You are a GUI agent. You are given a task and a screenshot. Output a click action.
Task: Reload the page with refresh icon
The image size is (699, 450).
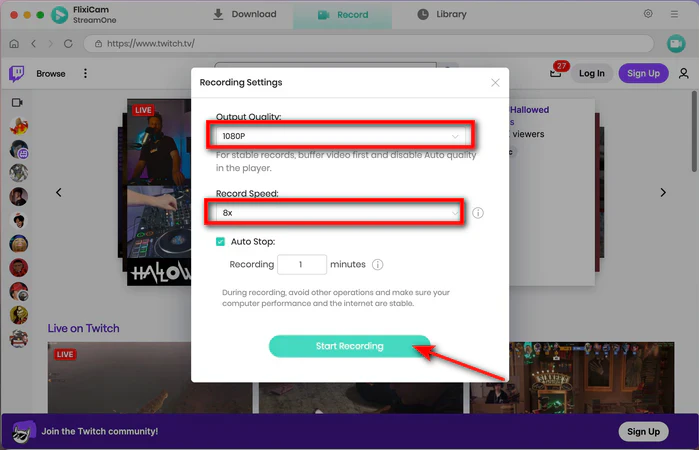(x=68, y=44)
